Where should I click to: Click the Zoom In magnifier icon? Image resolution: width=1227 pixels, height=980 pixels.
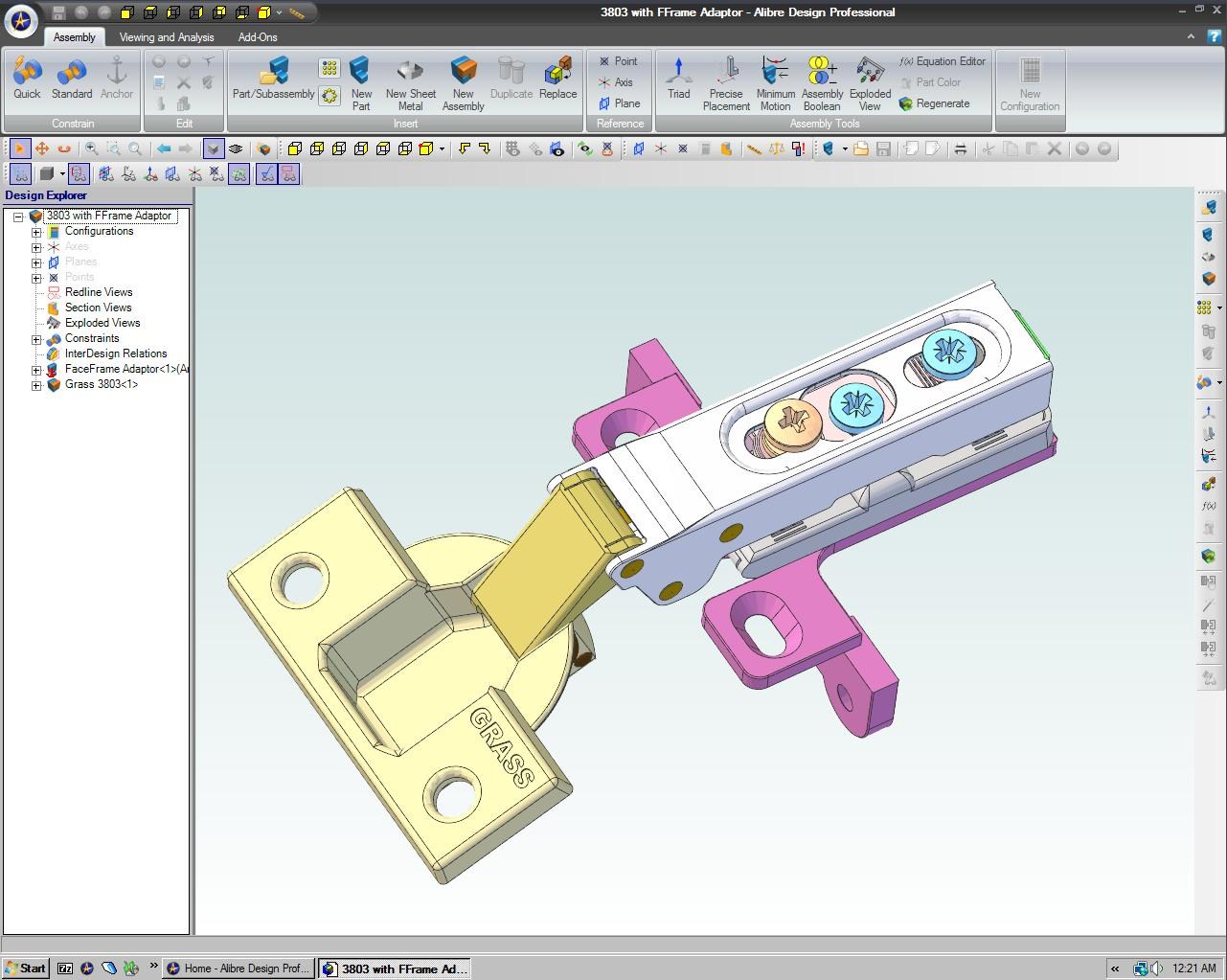point(92,148)
